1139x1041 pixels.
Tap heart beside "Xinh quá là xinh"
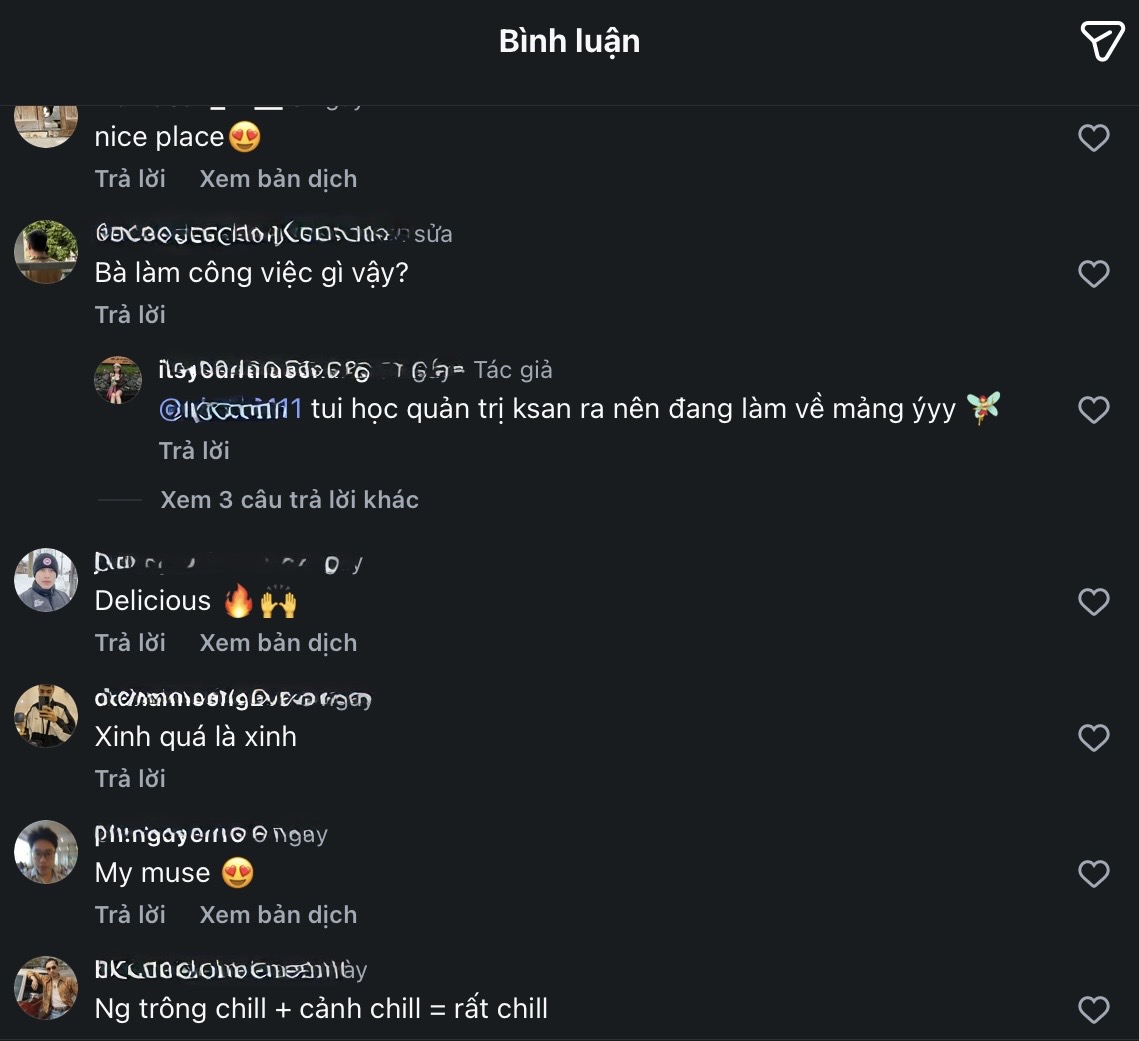1093,737
